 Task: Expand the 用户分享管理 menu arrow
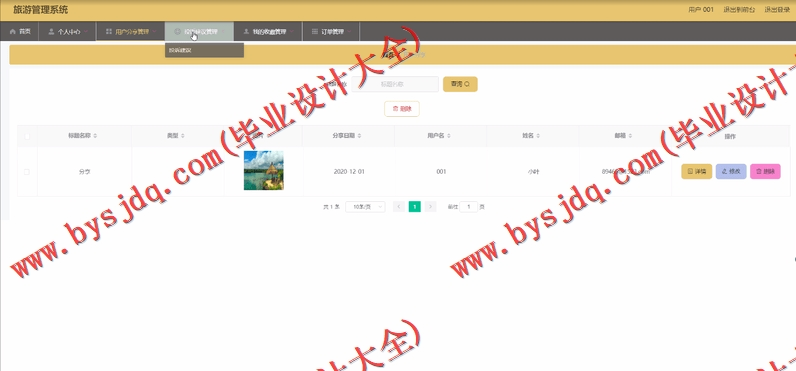[x=154, y=31]
